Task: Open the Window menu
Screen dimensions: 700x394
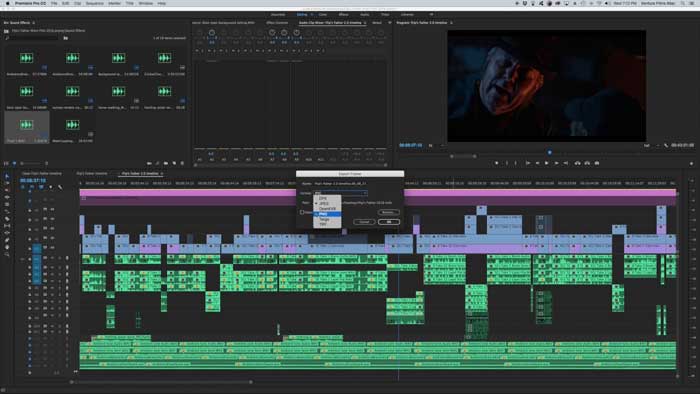Action: (x=146, y=3)
